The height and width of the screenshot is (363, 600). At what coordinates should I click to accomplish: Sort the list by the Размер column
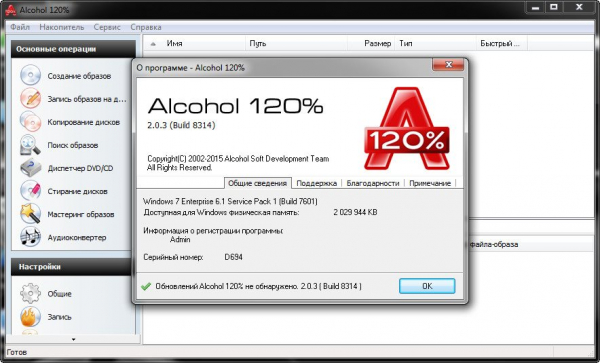pos(377,44)
